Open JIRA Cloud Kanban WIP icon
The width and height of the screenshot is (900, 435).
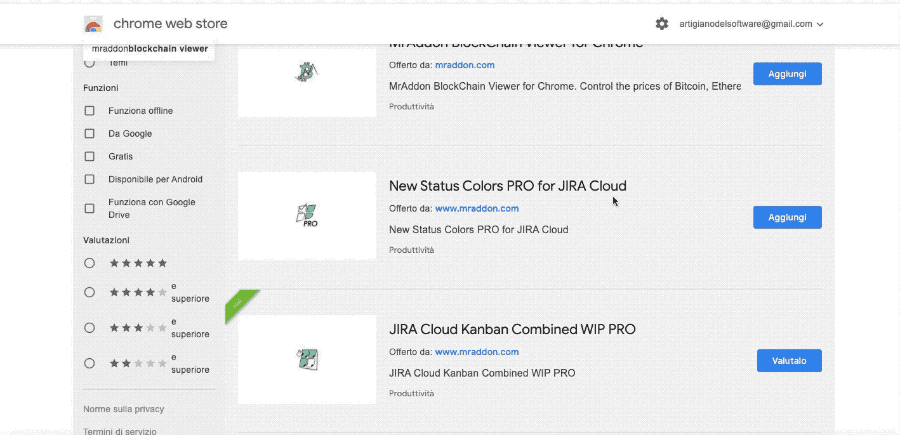(307, 359)
